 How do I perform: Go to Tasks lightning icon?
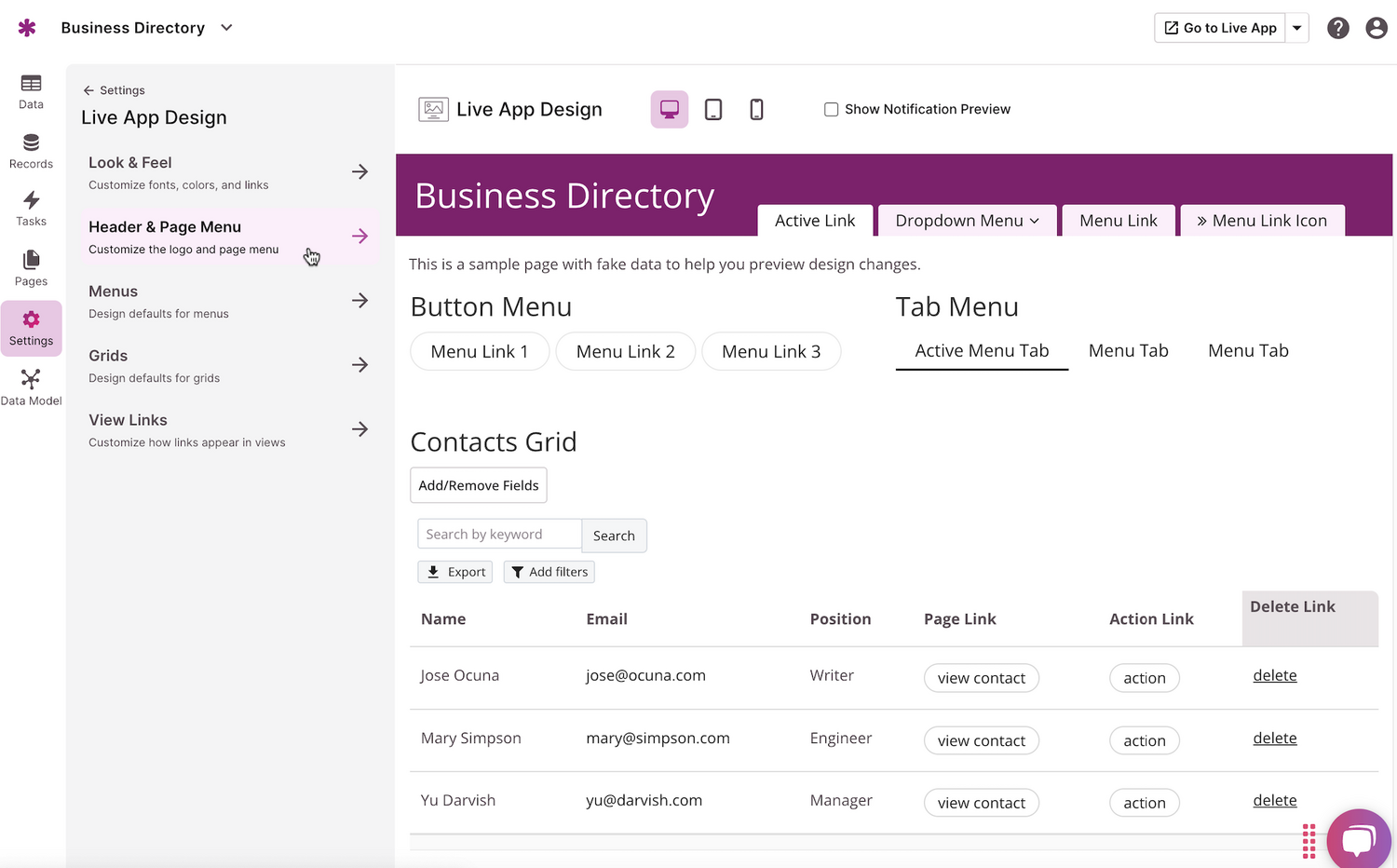(x=31, y=209)
